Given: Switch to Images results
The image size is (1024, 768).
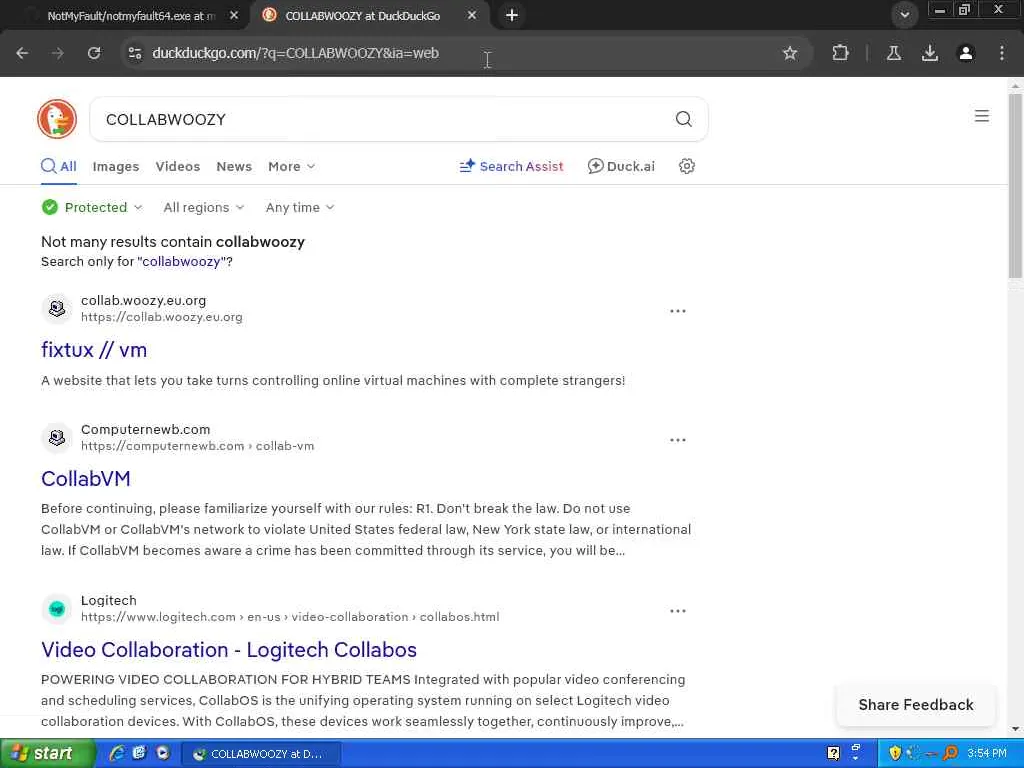Looking at the screenshot, I should [116, 167].
